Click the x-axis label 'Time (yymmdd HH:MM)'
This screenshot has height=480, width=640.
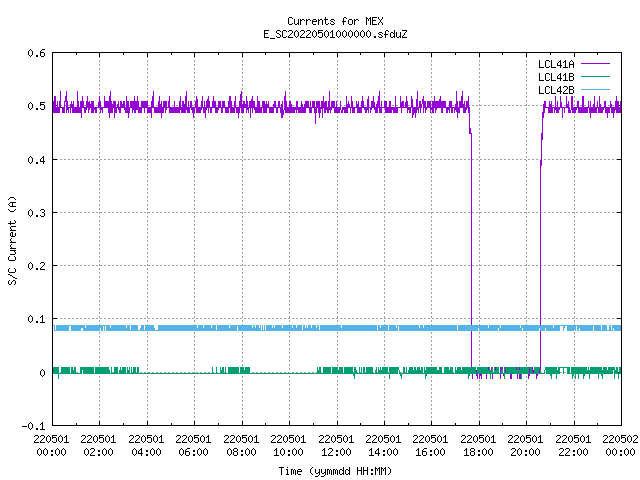335,471
